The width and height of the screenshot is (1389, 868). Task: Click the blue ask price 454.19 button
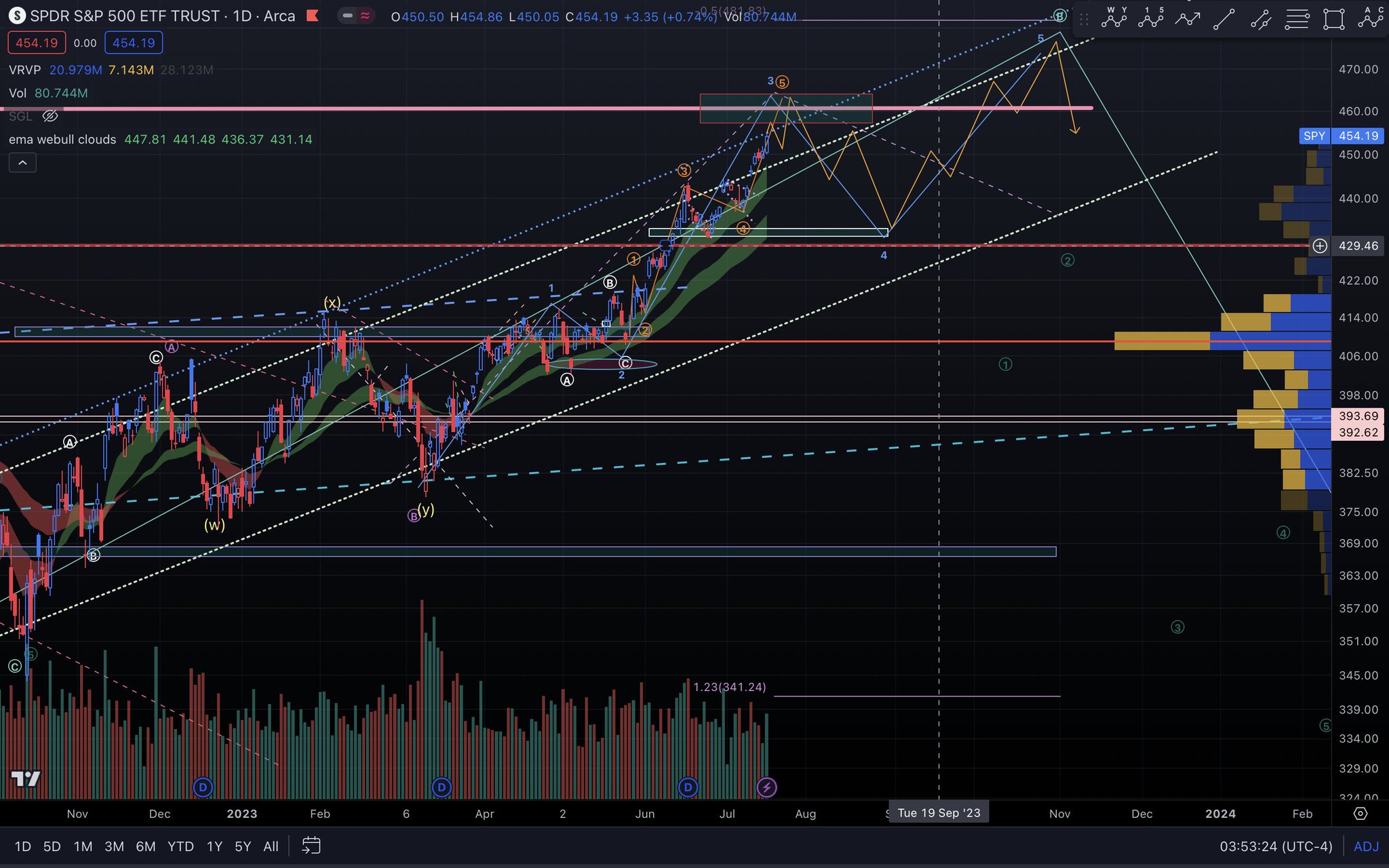134,42
